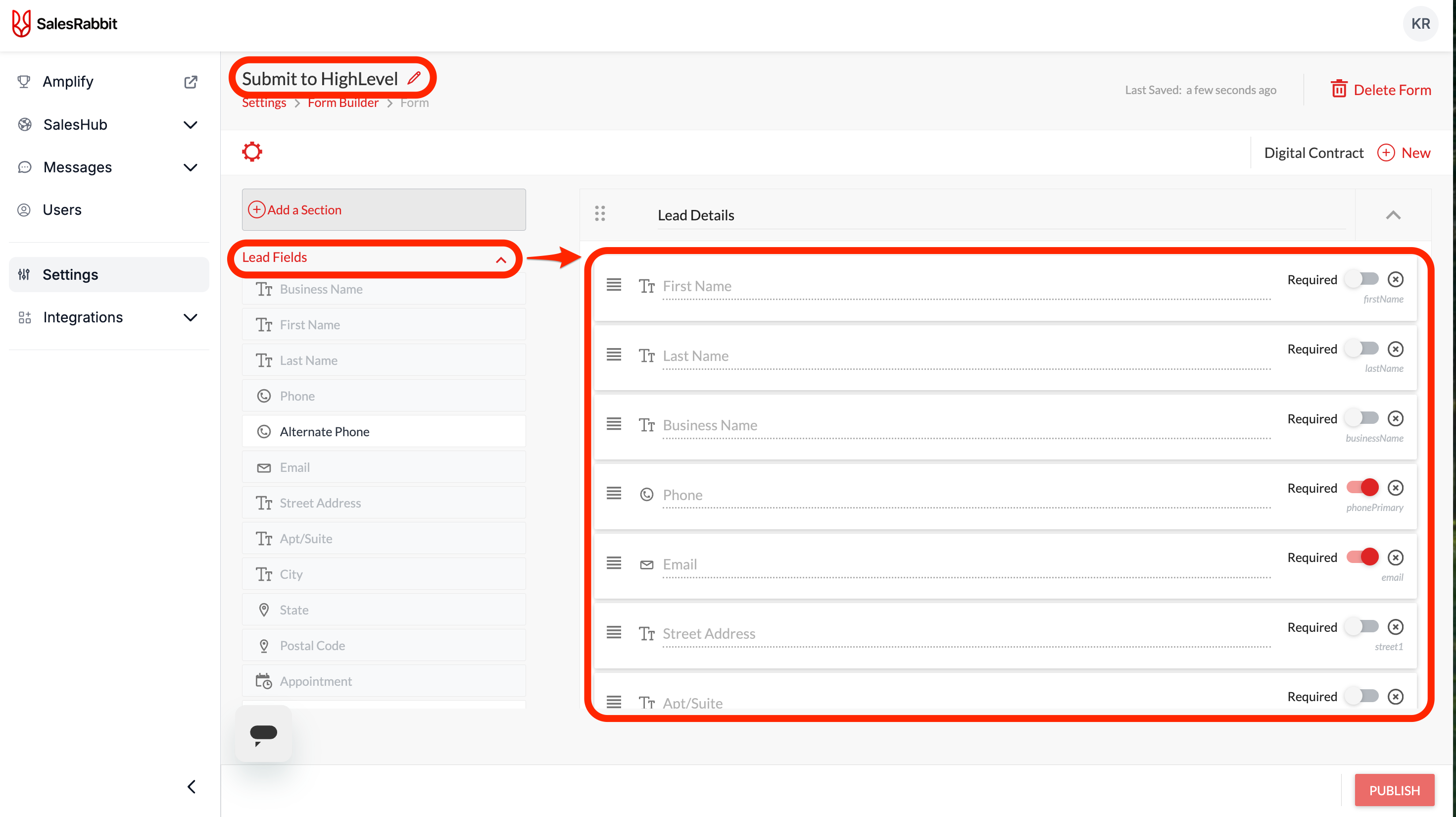Click the KR user avatar
This screenshot has height=817, width=1456.
(x=1420, y=24)
